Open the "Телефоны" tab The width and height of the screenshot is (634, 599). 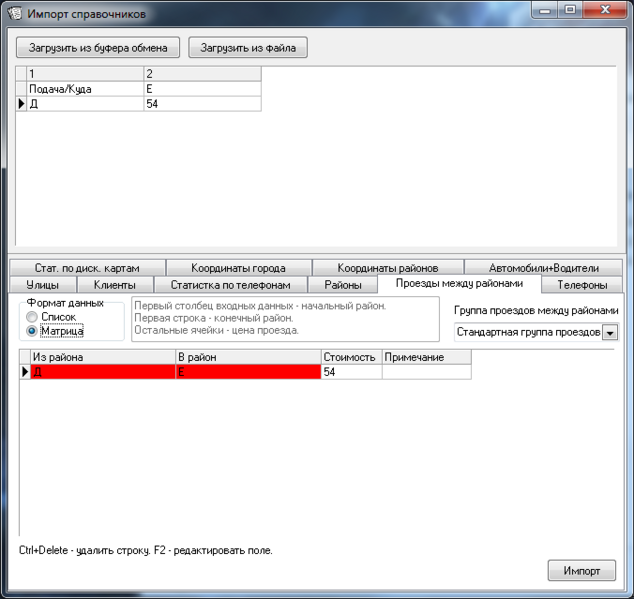[x=582, y=285]
